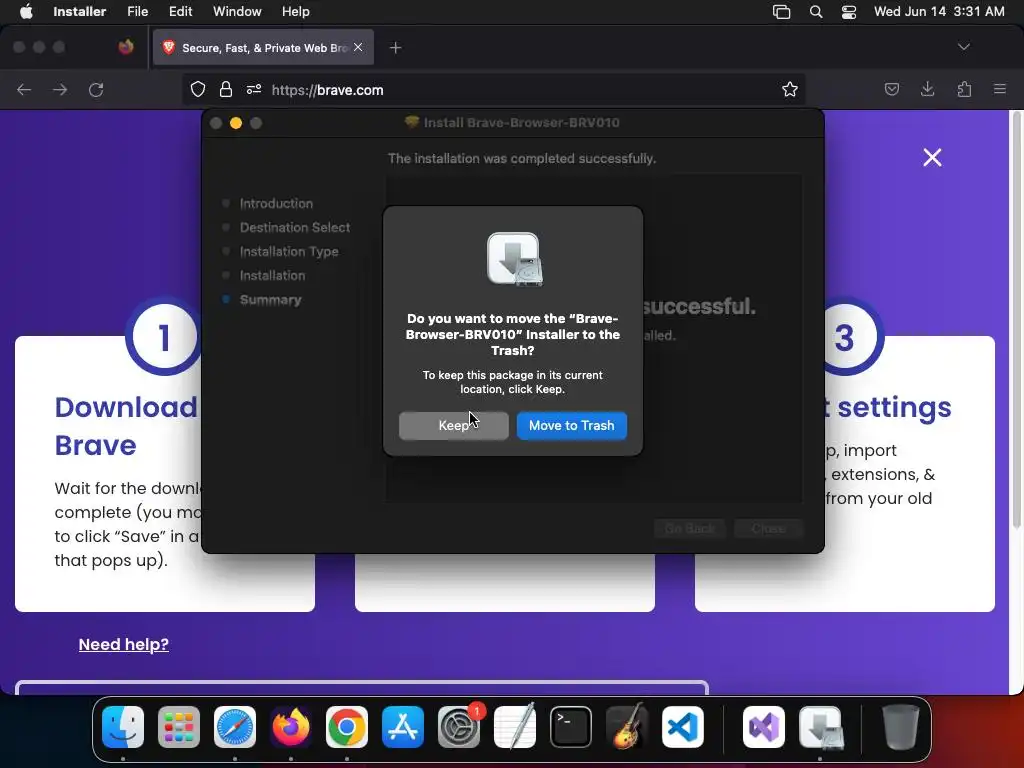Open the Apple menu
1024x768 pixels.
click(26, 12)
